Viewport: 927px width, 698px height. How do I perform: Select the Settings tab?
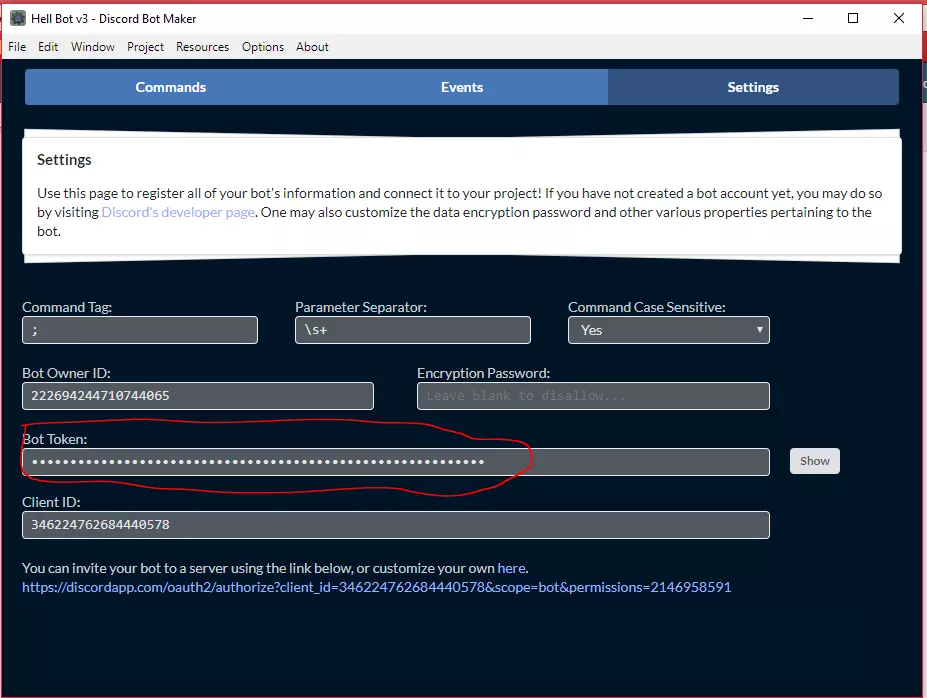pos(753,87)
